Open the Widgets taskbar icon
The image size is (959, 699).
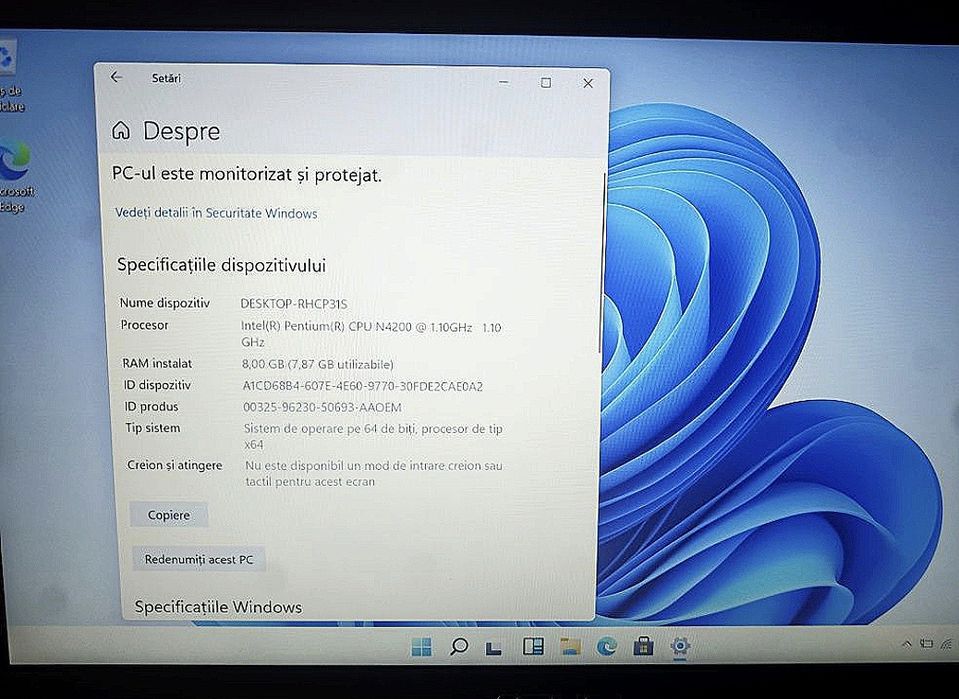tap(533, 646)
